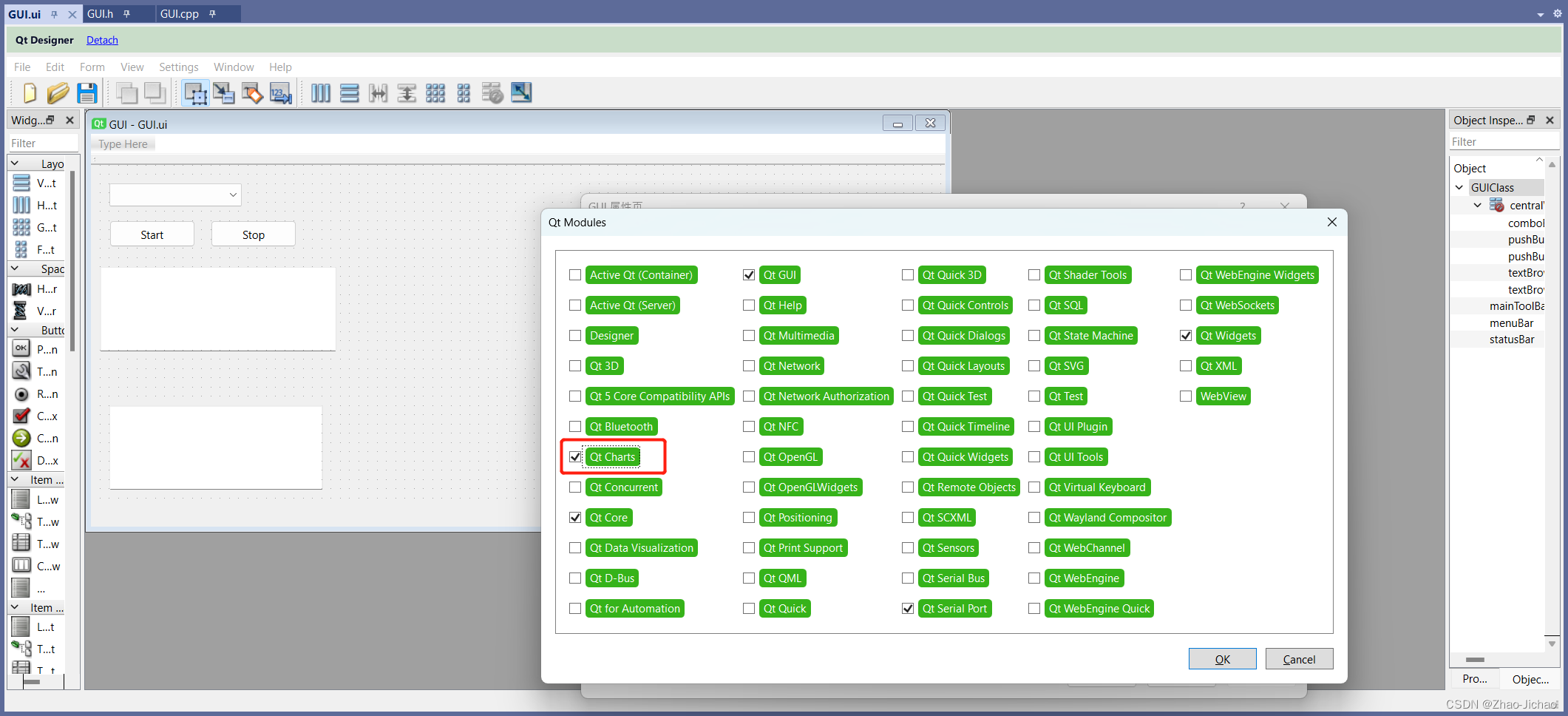Apply Lay Out in a Grid icon
Screen dimensions: 1568x716
tap(435, 93)
